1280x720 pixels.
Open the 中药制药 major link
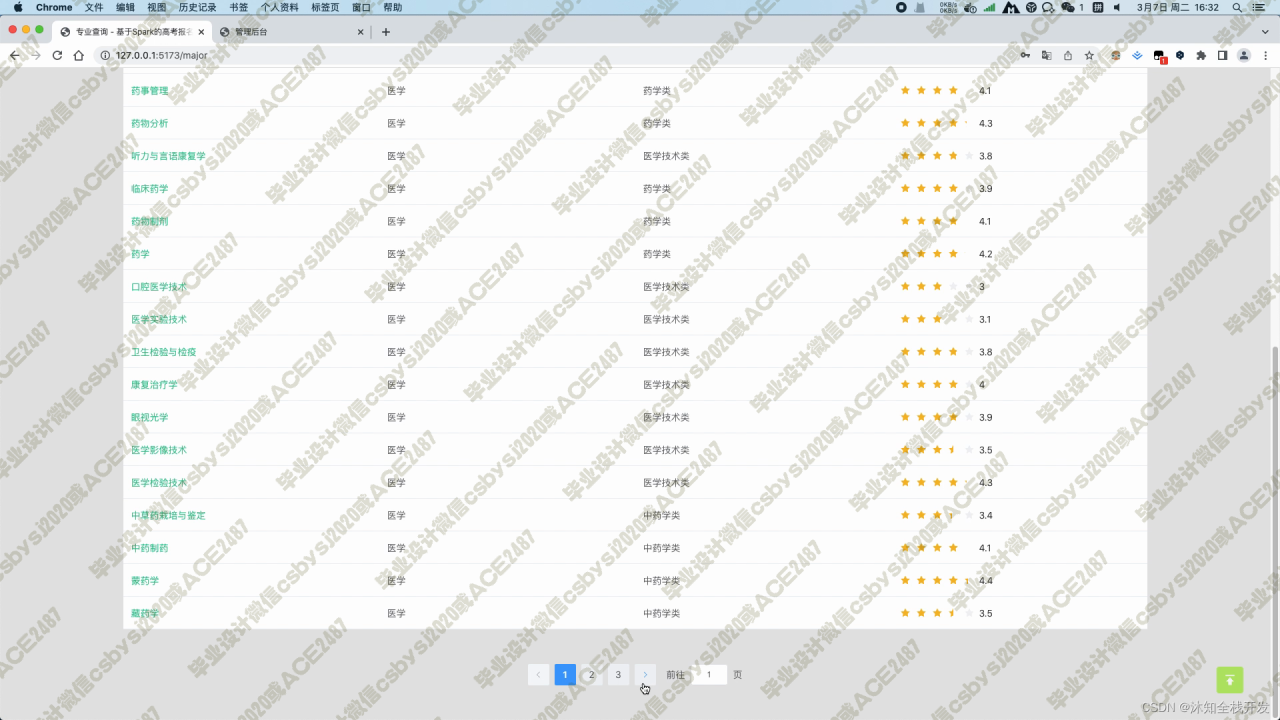150,548
